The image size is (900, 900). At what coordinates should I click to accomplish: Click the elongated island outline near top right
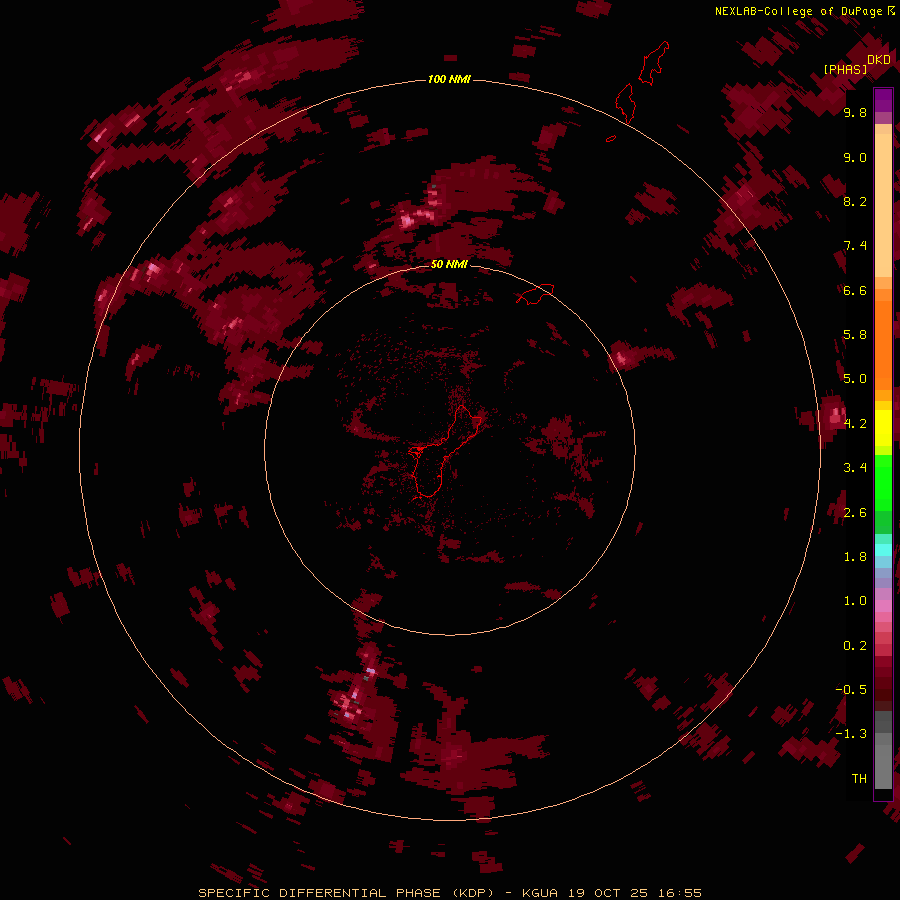coord(654,63)
